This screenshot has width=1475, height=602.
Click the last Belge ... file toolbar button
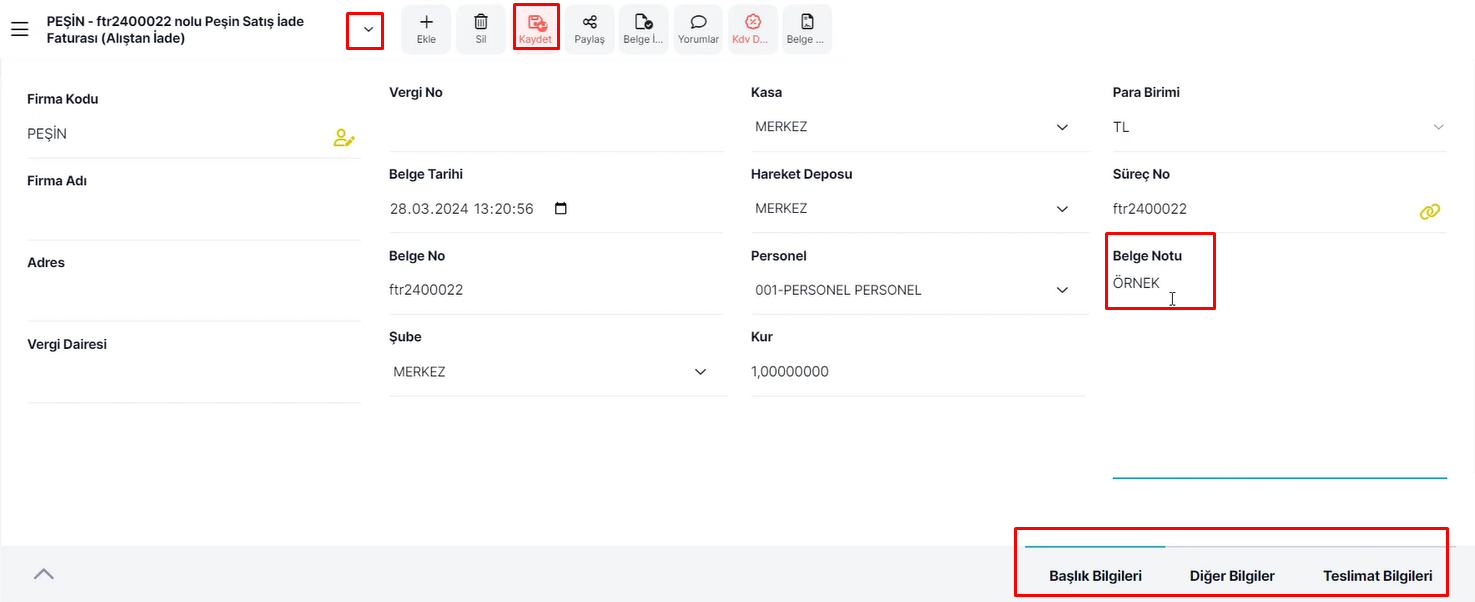coord(807,29)
